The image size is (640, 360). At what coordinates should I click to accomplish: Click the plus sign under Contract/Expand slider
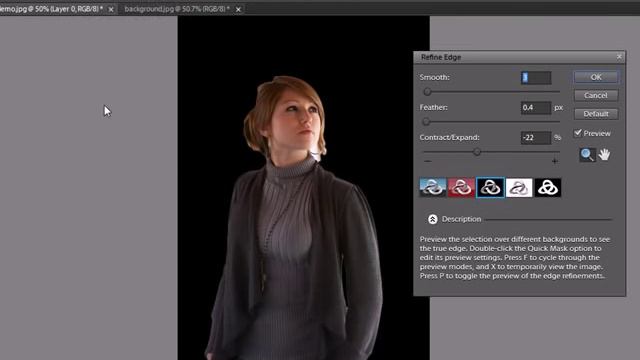[554, 161]
